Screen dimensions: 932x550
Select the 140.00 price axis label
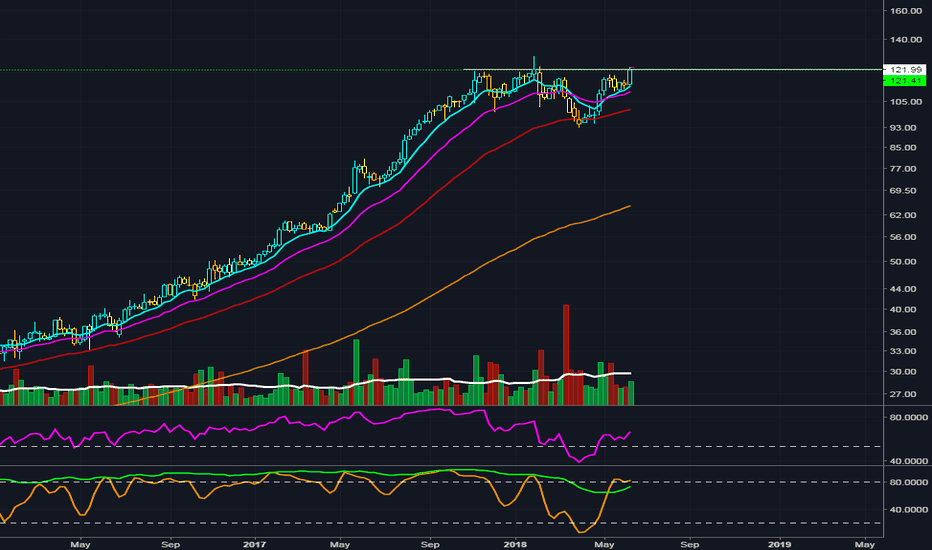(x=906, y=39)
